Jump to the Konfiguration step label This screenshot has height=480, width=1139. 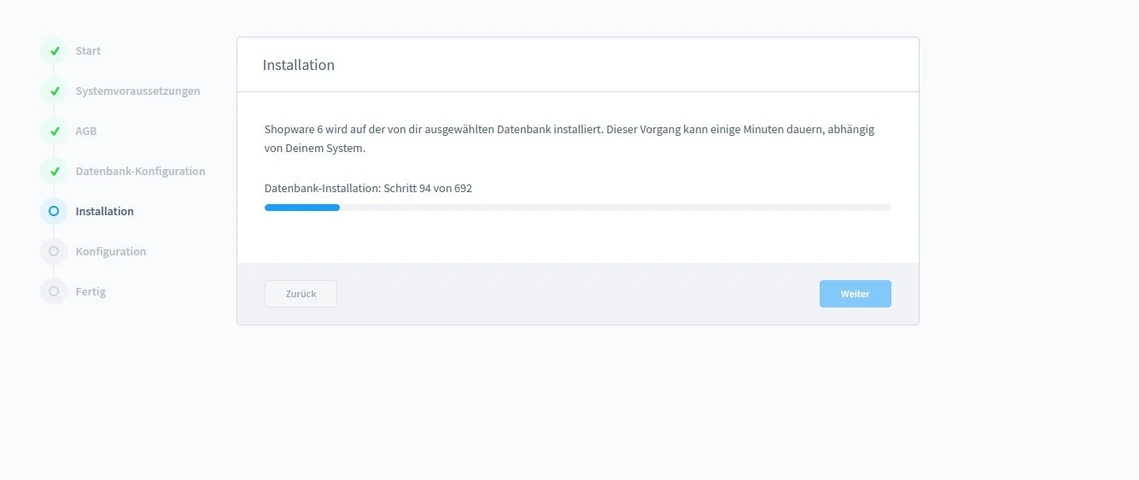[x=110, y=251]
